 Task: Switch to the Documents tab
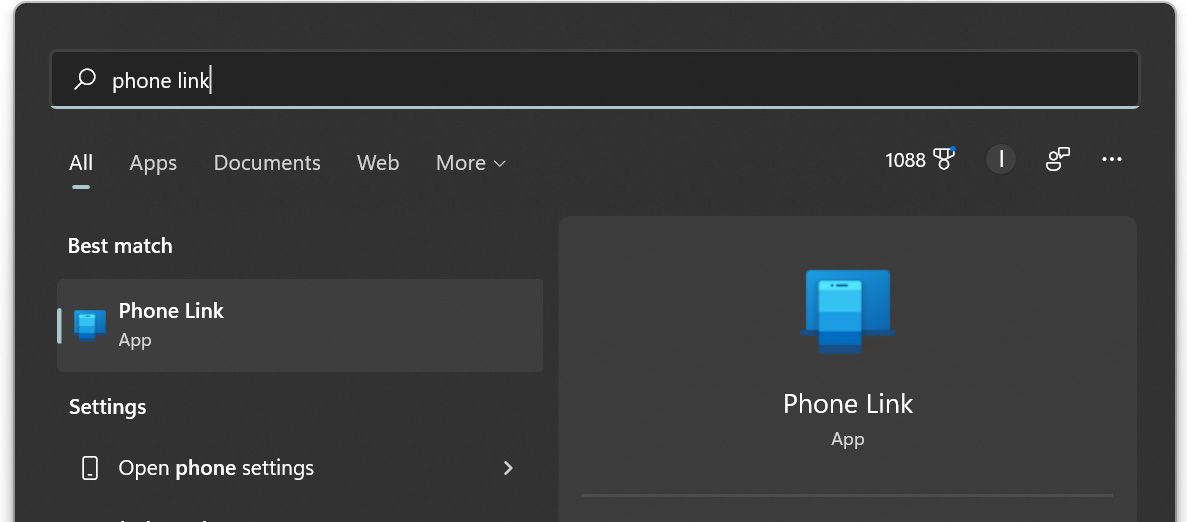tap(267, 163)
